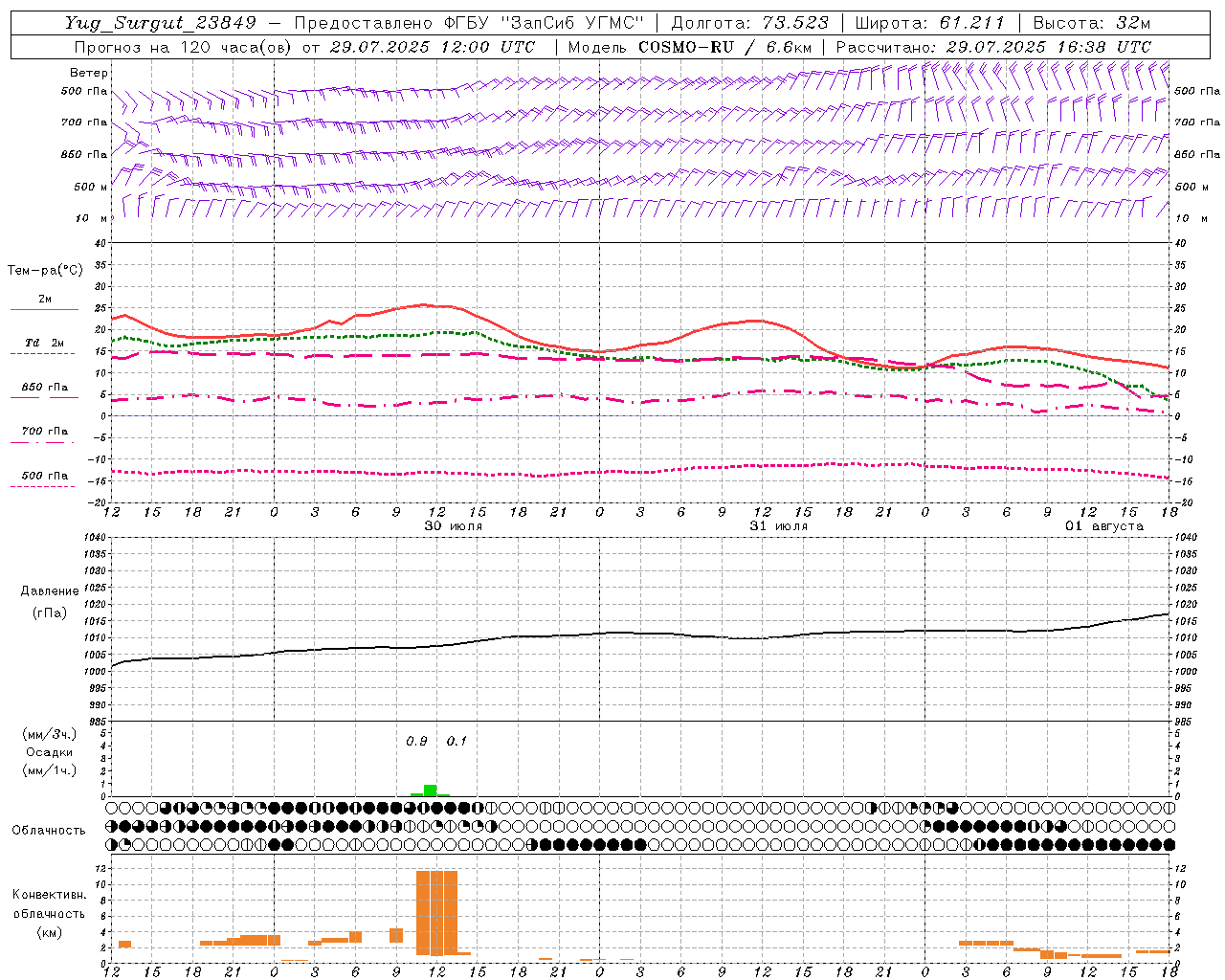Click the Тем-ра(°C) axis title
This screenshot has width=1225, height=980.
click(x=45, y=271)
